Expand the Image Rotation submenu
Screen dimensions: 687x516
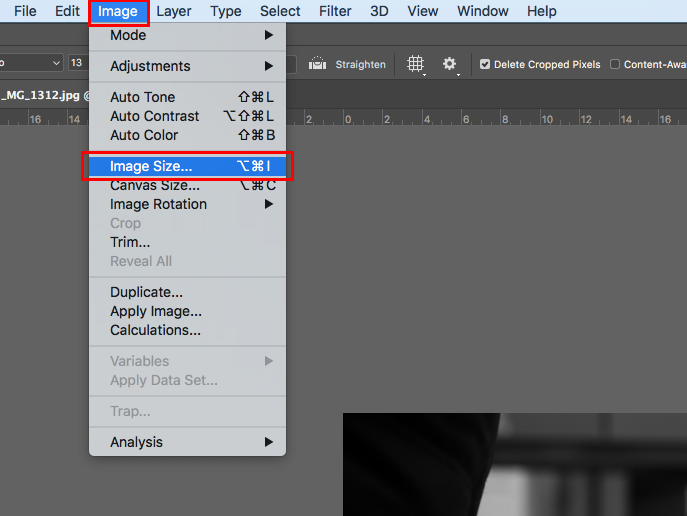pos(187,204)
